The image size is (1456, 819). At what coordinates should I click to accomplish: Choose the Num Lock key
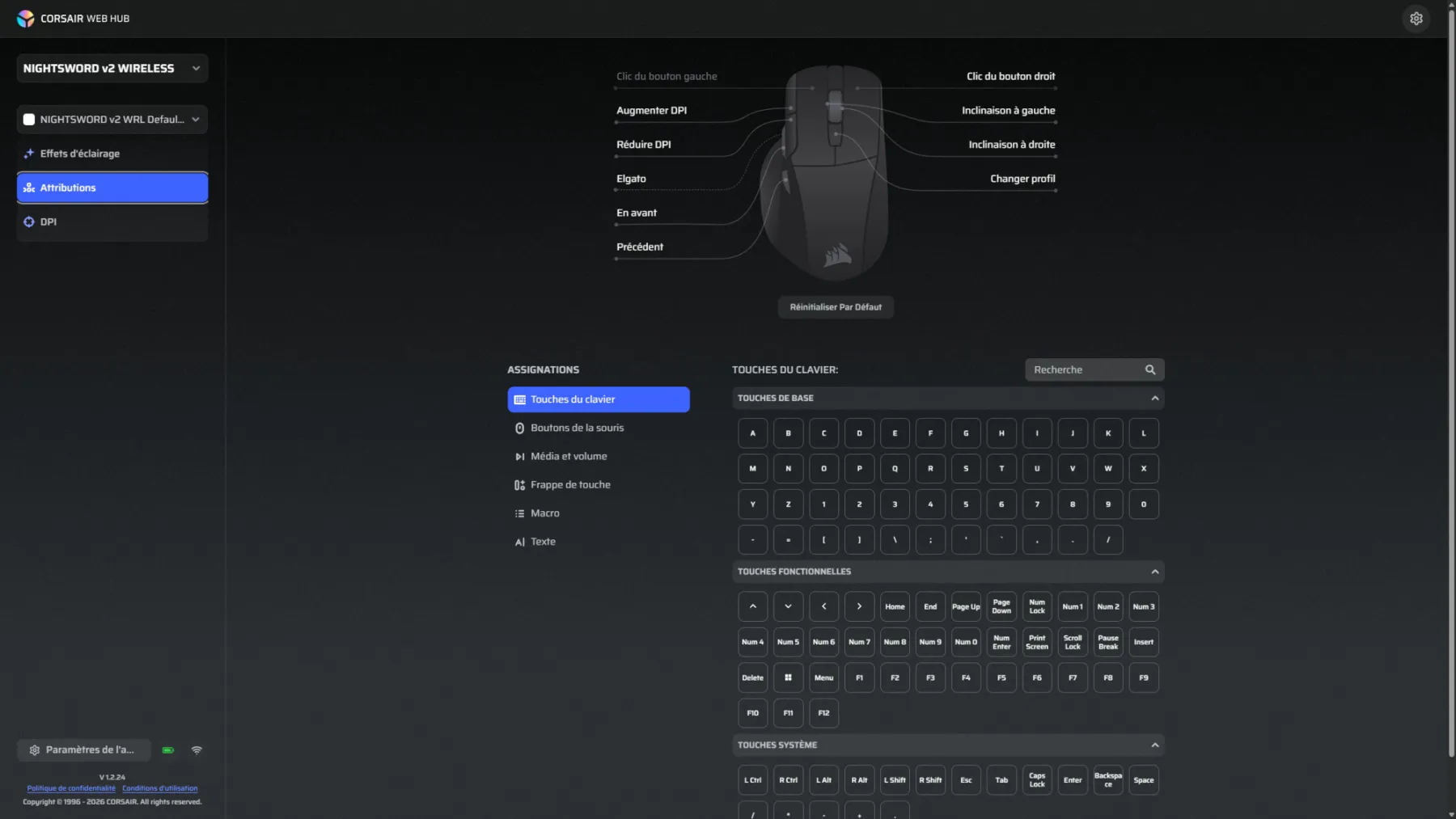click(1037, 606)
